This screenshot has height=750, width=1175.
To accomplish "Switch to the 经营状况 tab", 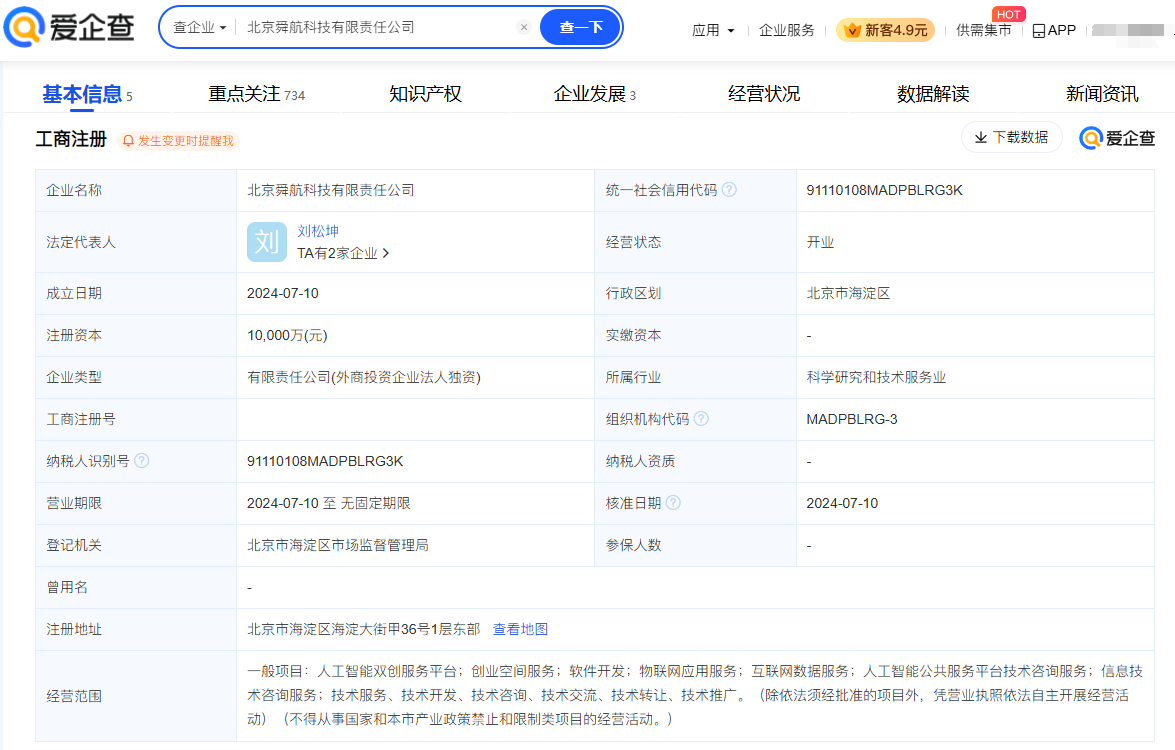I will pos(764,94).
